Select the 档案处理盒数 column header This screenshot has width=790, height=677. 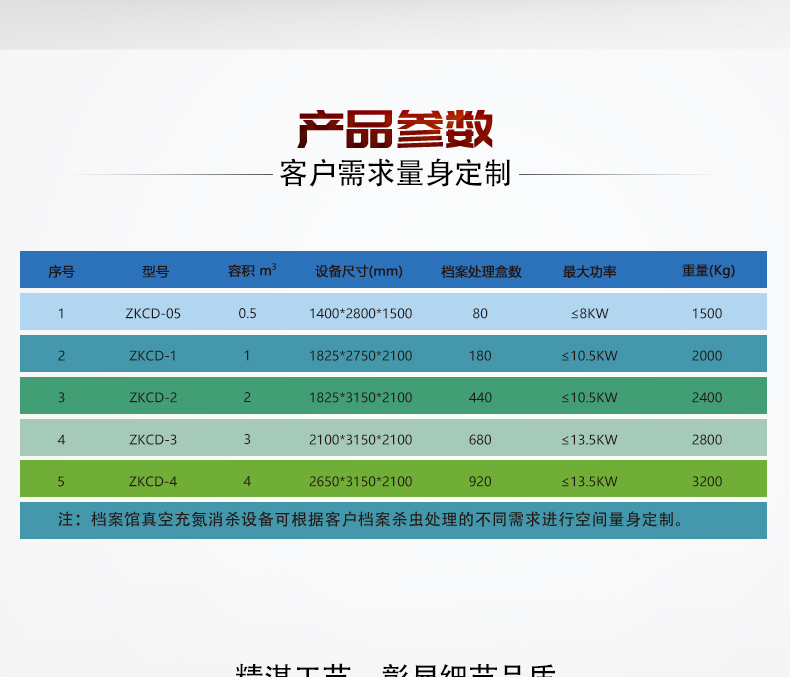[481, 271]
